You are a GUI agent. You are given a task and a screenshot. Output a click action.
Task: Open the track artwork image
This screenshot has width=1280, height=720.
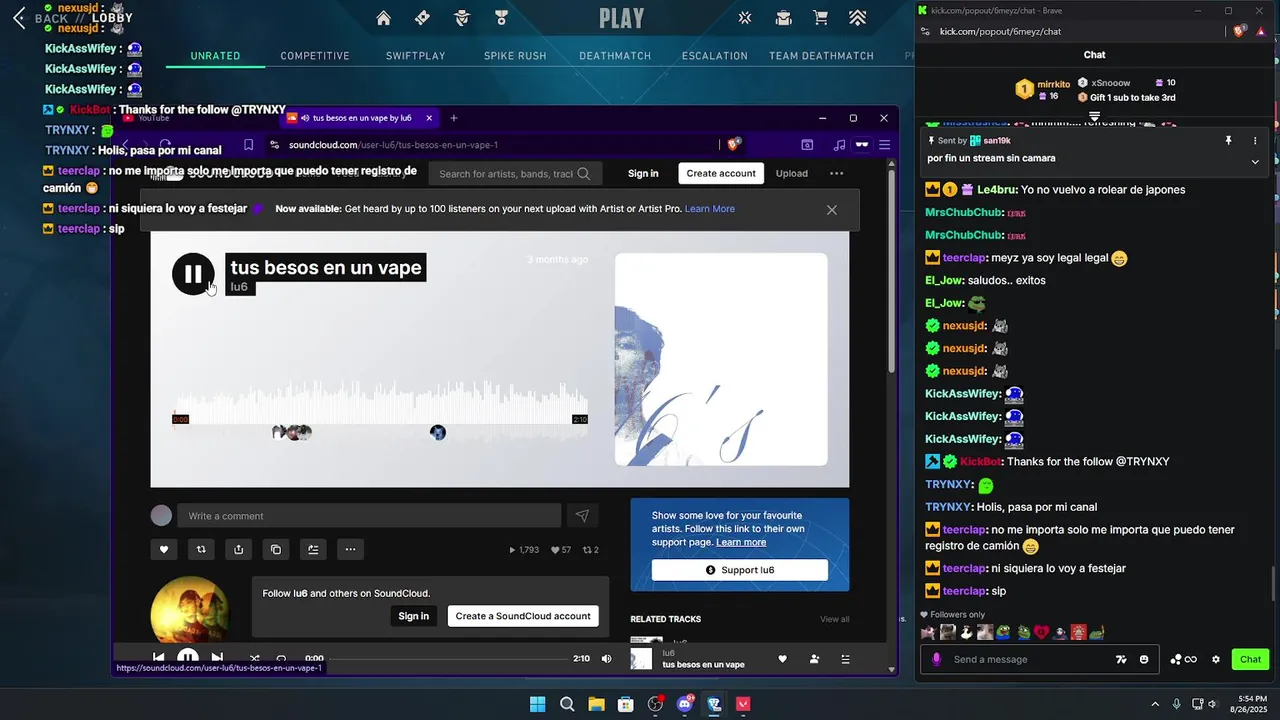721,359
